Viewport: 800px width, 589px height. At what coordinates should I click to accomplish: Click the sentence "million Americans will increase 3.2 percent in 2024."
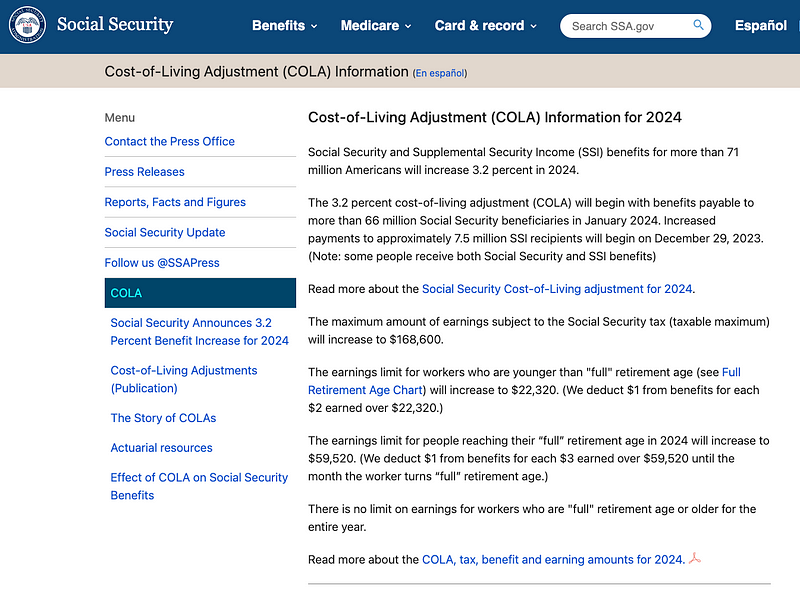(443, 170)
